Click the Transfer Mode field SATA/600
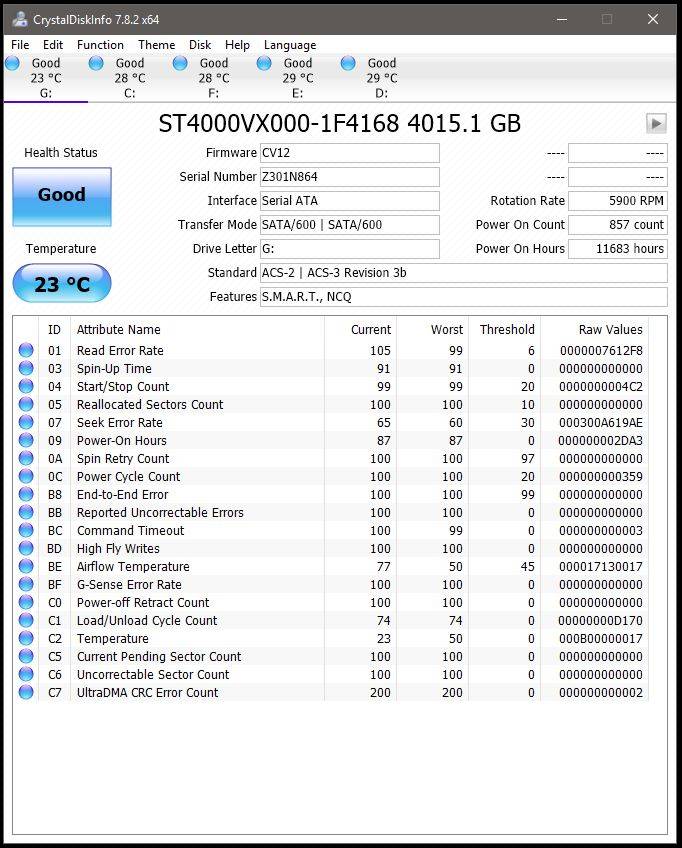The image size is (682, 848). (349, 224)
